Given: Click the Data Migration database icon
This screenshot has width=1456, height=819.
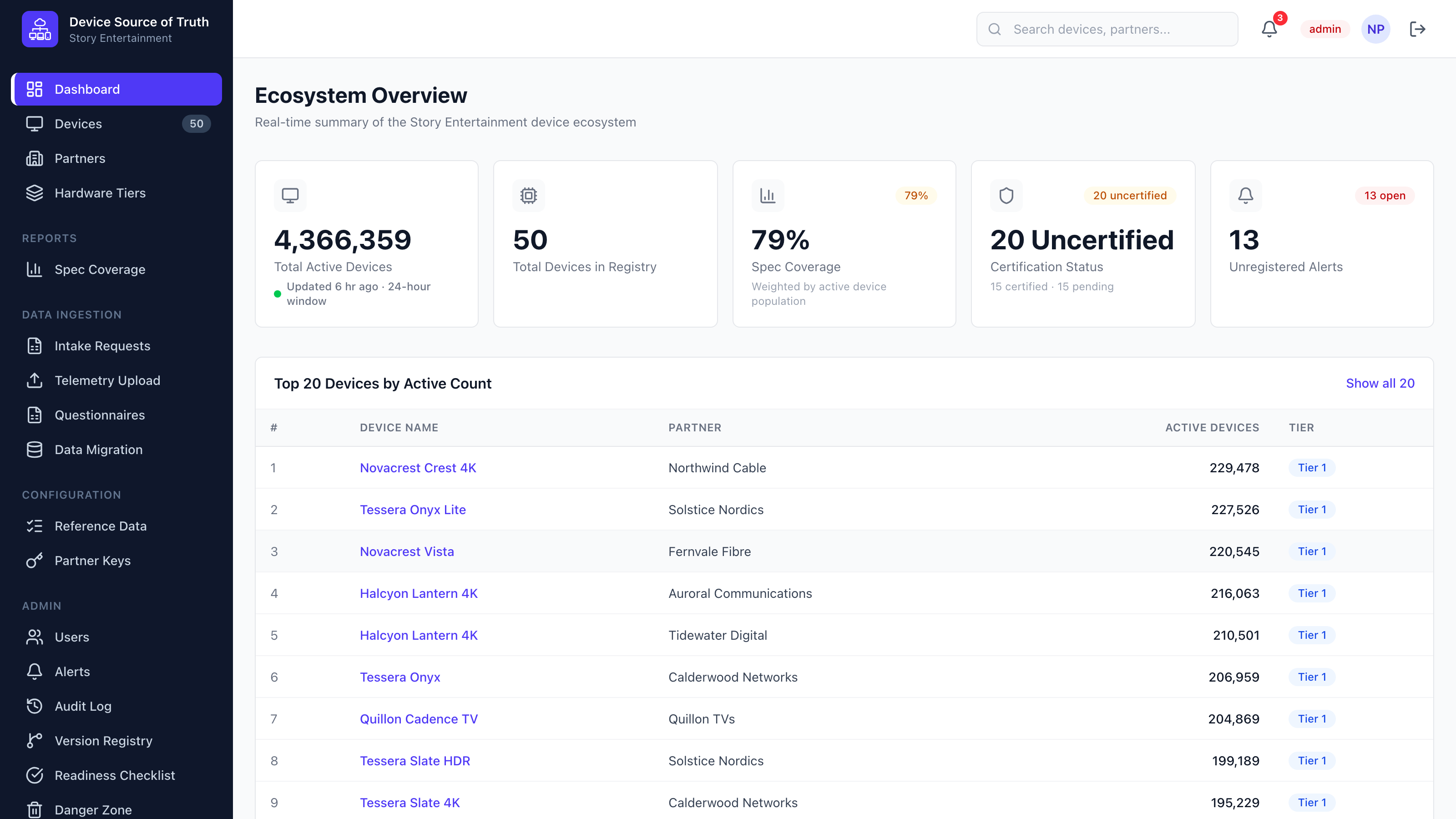Looking at the screenshot, I should point(35,450).
